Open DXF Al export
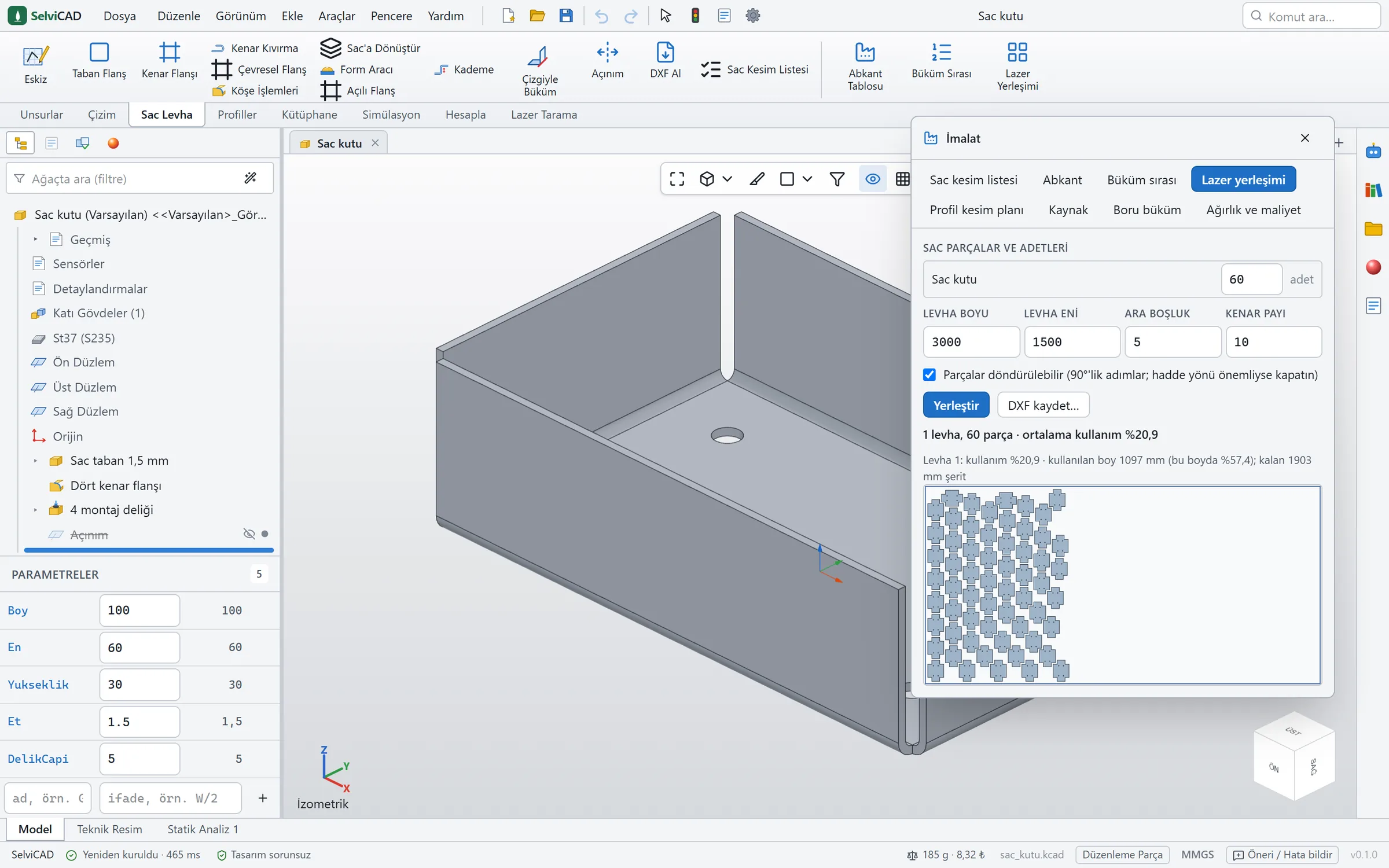 point(665,61)
